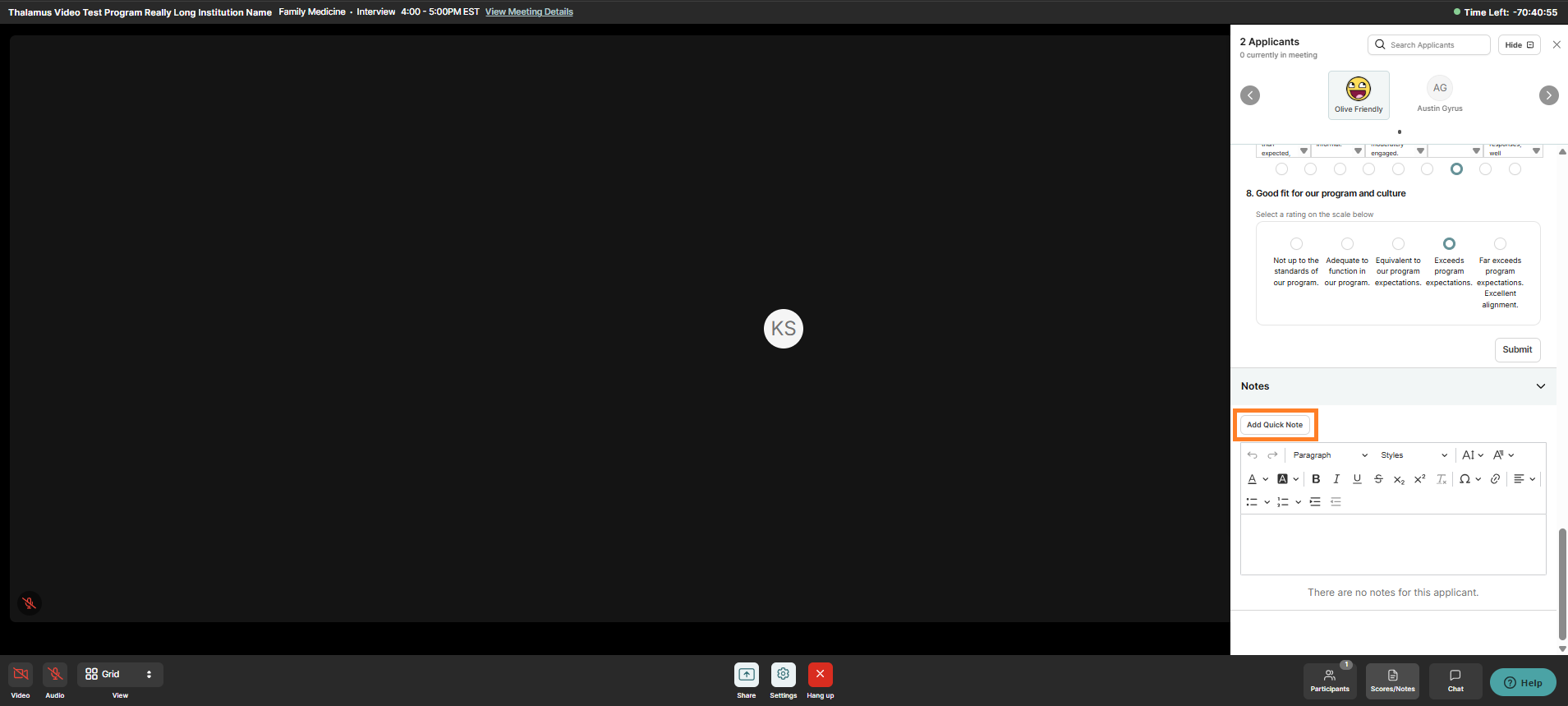Open the Styles dropdown
Viewport: 1568px width, 706px height.
(1414, 455)
